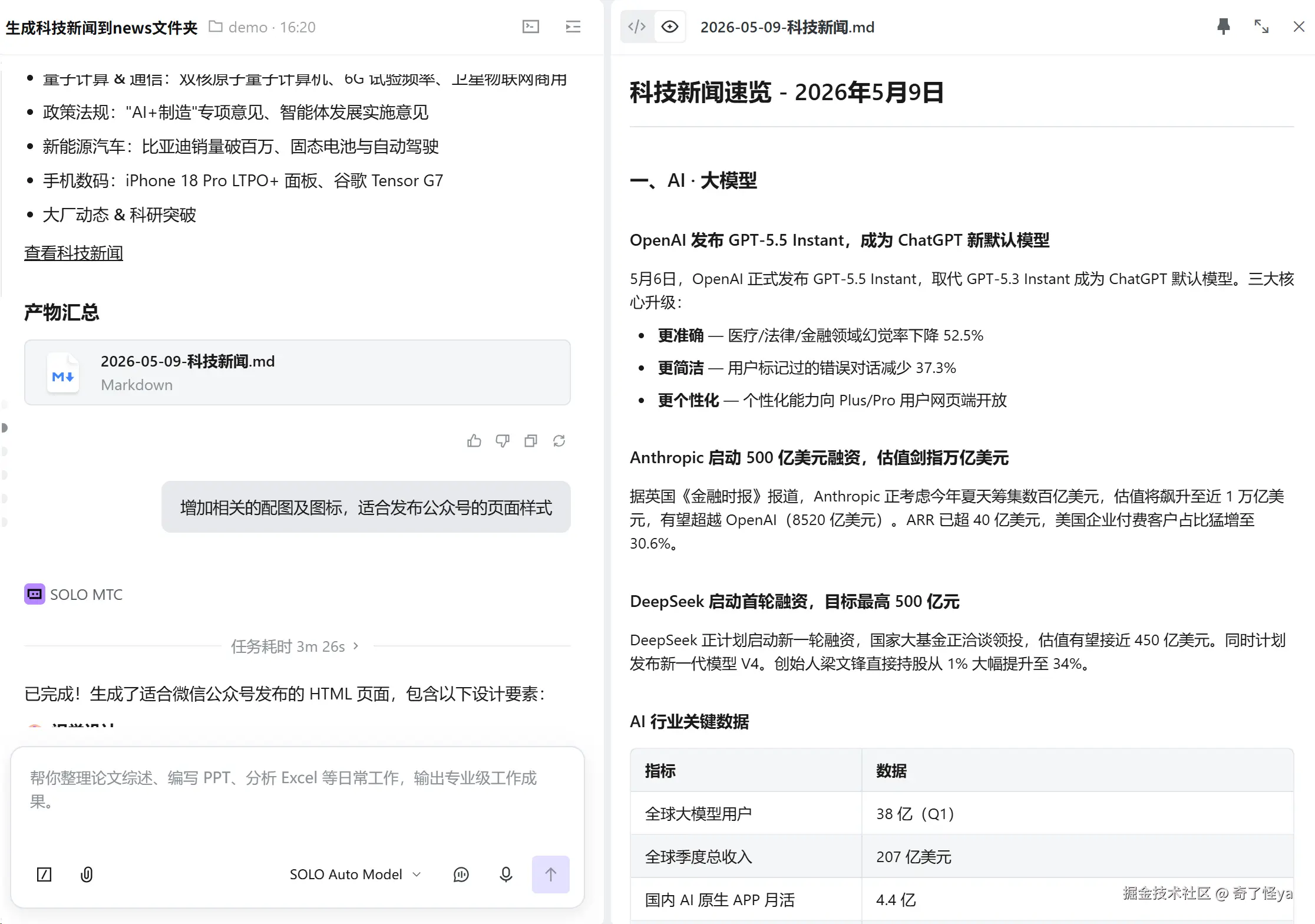The image size is (1315, 924).
Task: Open the 2026-05-09-科技新闻.md file card
Action: click(x=298, y=372)
